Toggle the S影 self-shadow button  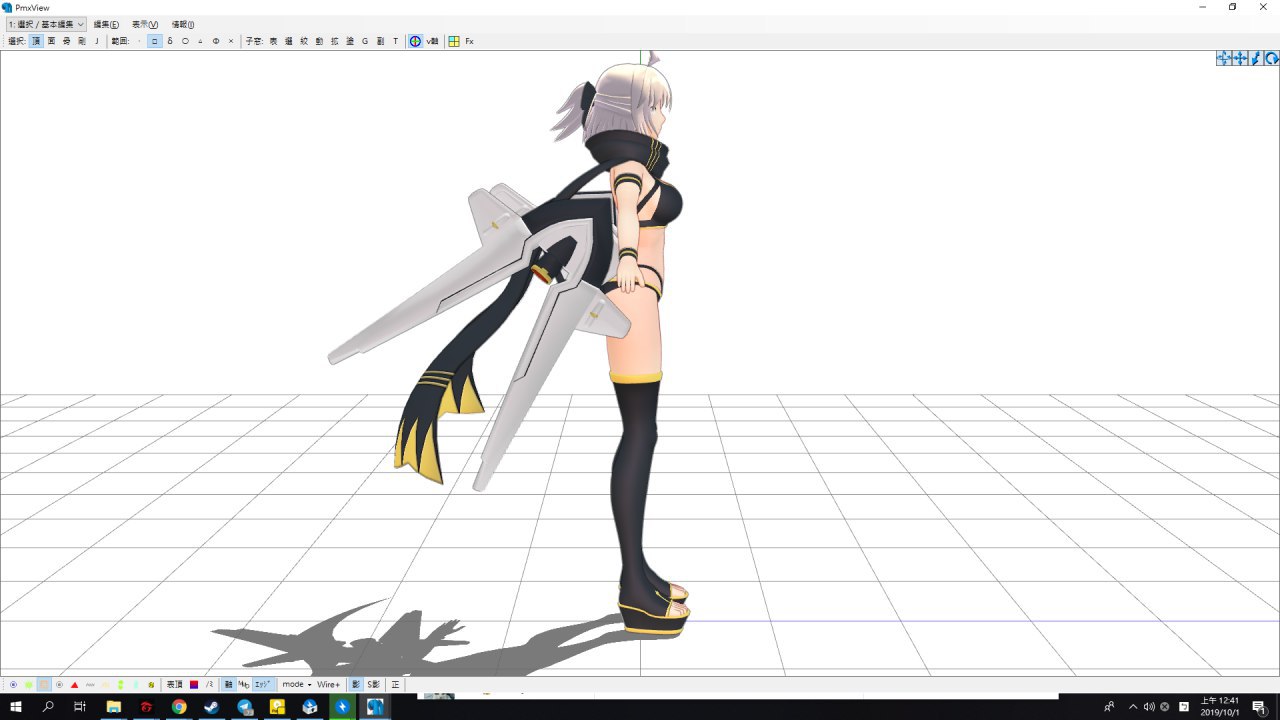point(373,685)
